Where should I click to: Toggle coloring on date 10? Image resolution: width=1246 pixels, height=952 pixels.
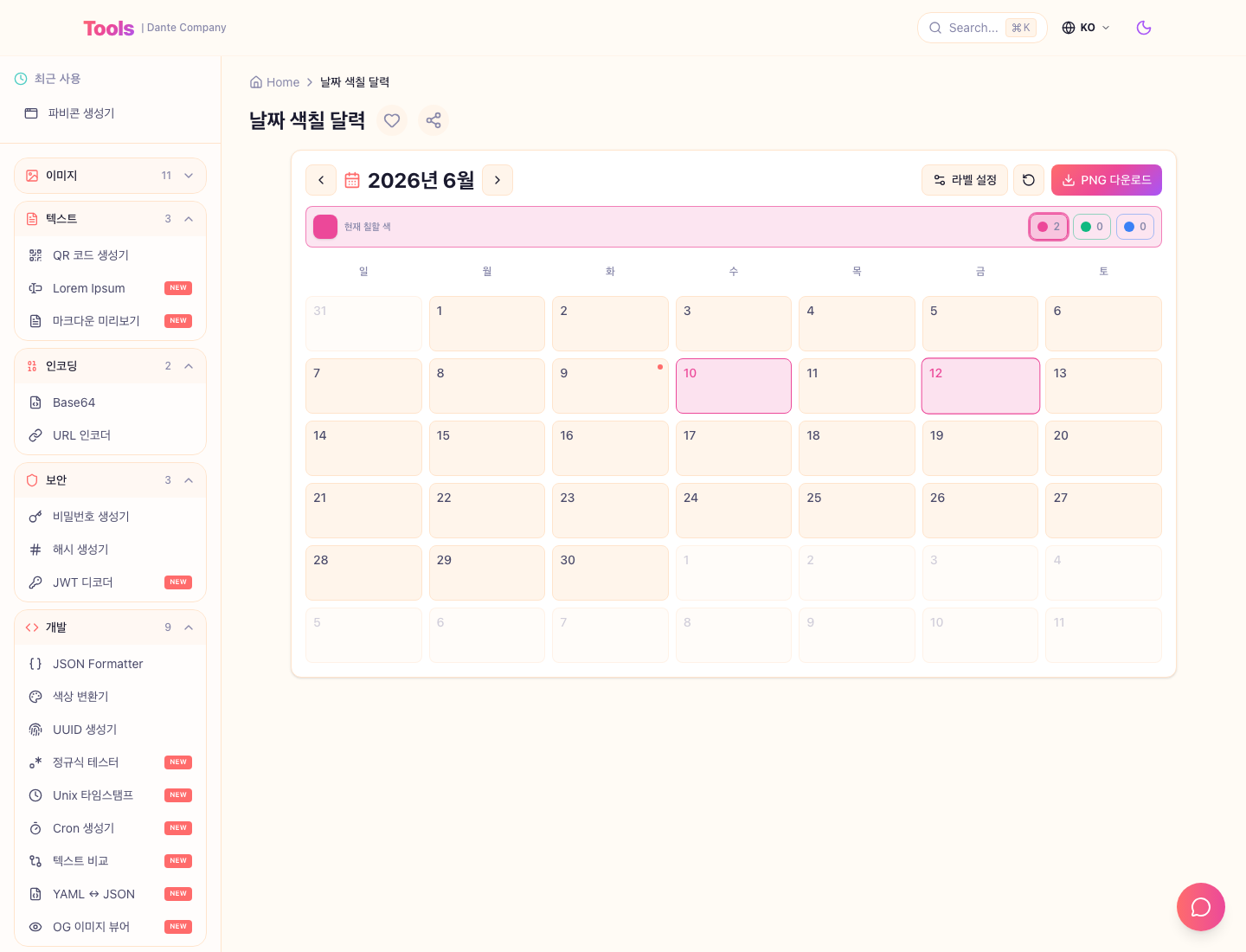pos(734,386)
